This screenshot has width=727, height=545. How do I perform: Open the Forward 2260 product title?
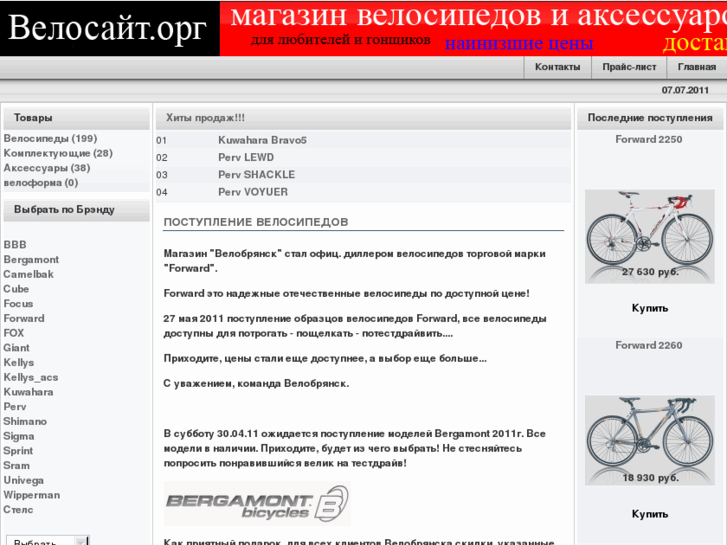pos(649,345)
